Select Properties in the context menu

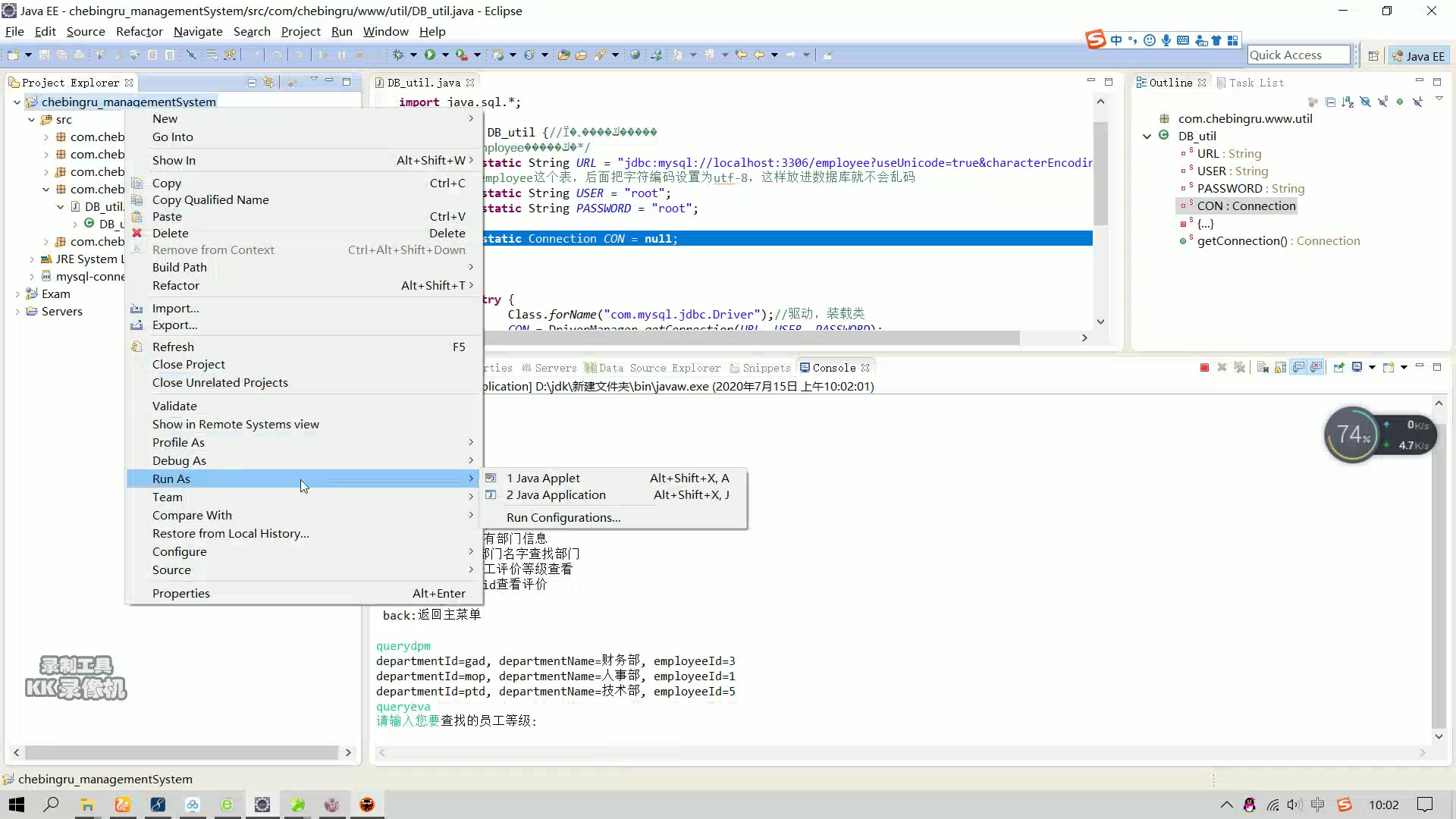[x=180, y=594]
